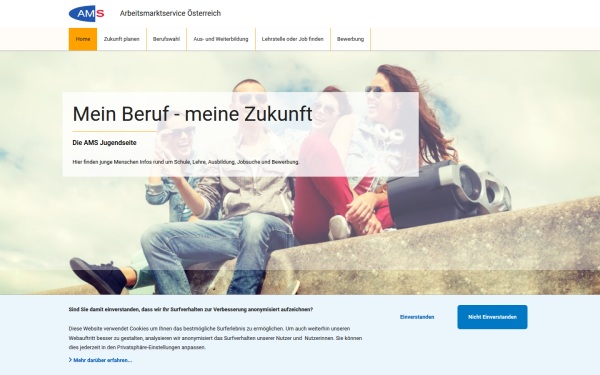This screenshot has height=375, width=600.
Task: Click the cookie paragraph starting Diese Website verwendet
Action: pos(215,338)
